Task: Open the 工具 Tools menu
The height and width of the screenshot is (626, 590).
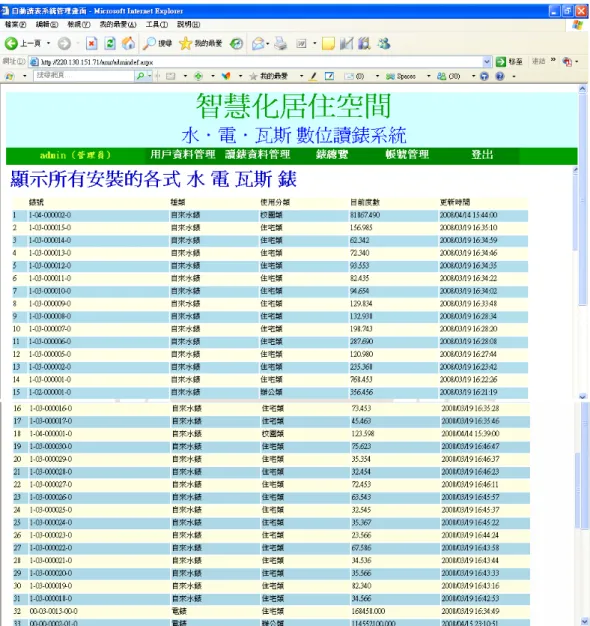Action: click(x=156, y=25)
